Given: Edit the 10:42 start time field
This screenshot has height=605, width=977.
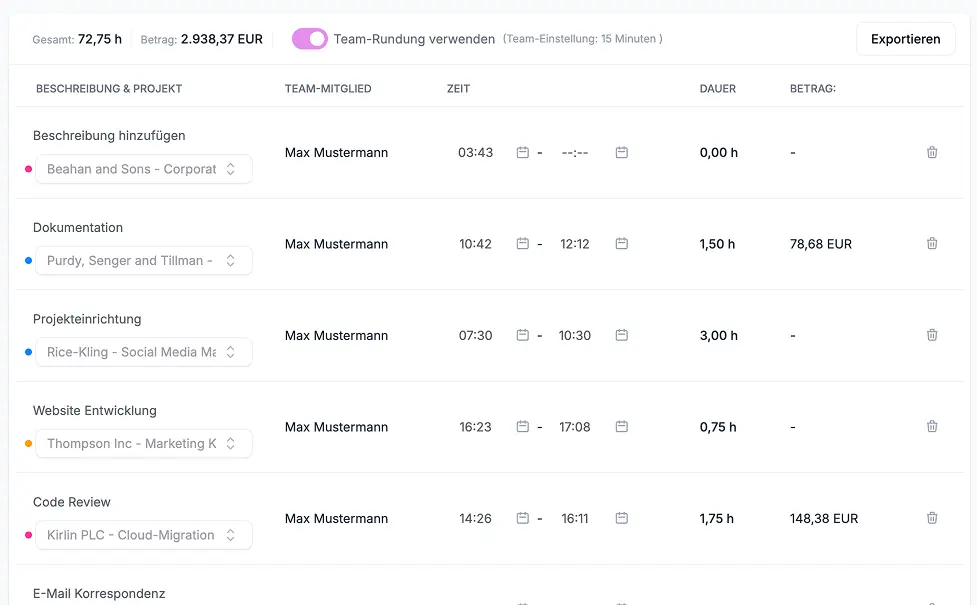Looking at the screenshot, I should tap(476, 244).
